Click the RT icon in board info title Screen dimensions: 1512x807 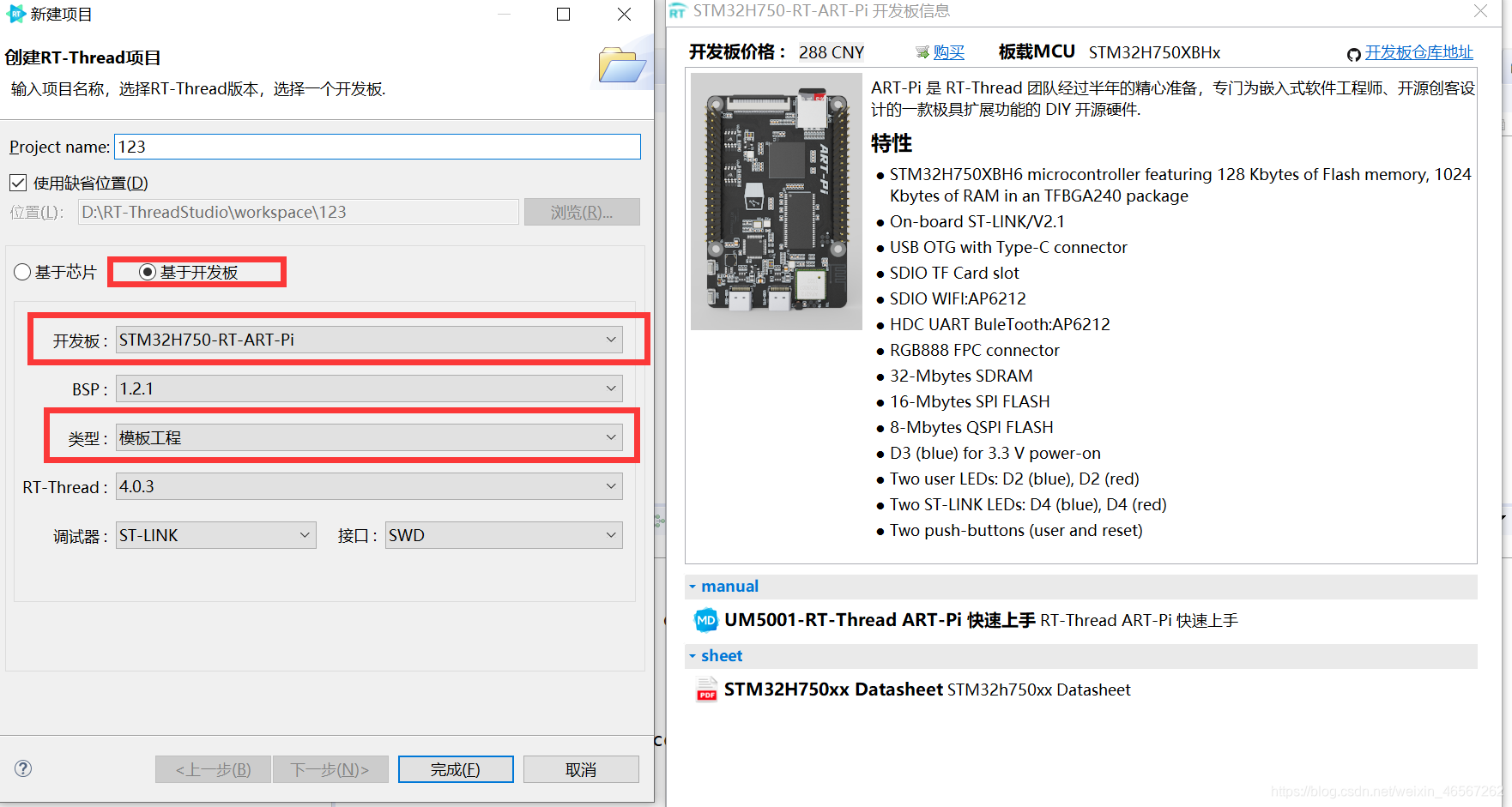678,11
